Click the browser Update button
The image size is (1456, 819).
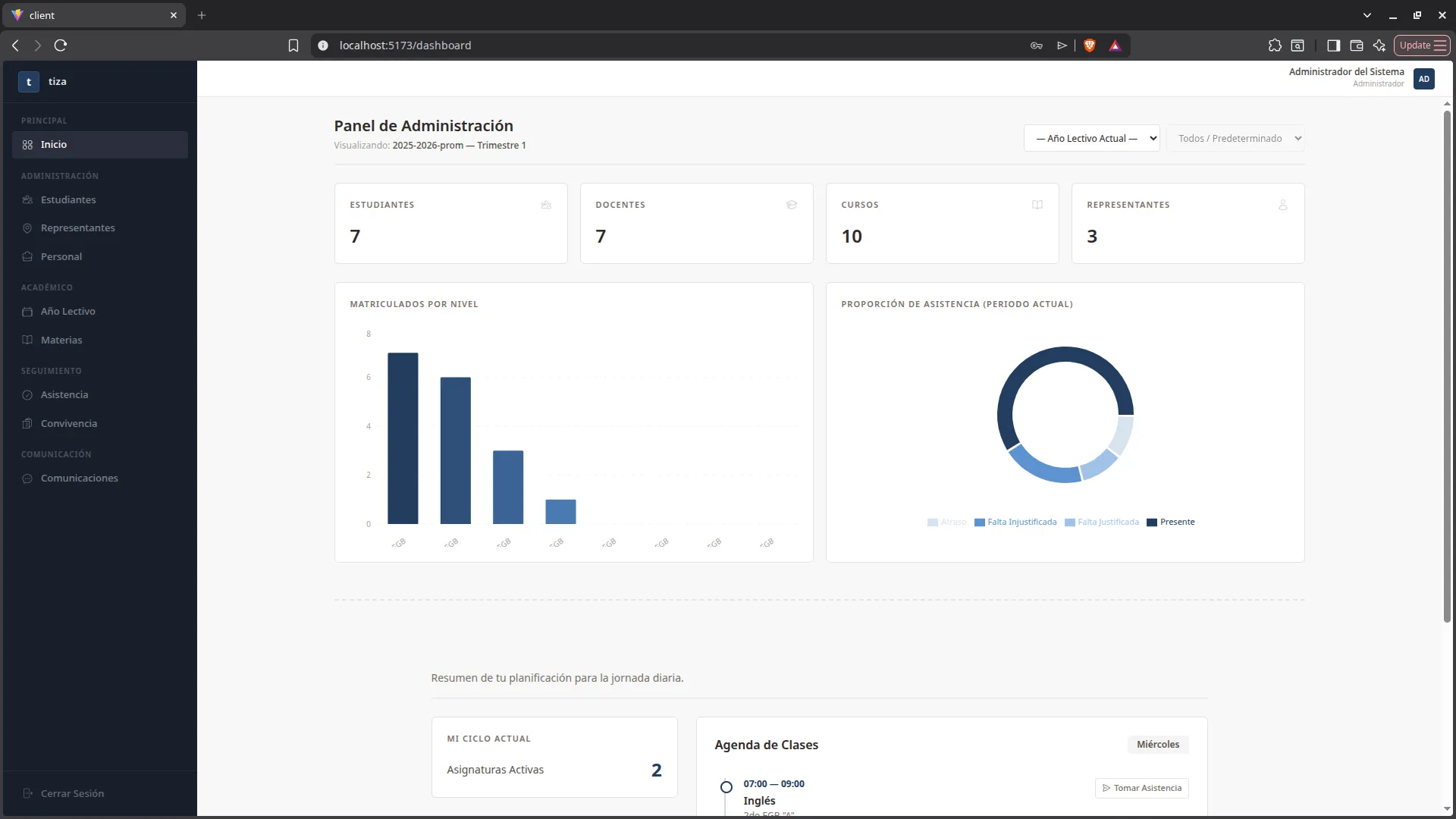1421,45
